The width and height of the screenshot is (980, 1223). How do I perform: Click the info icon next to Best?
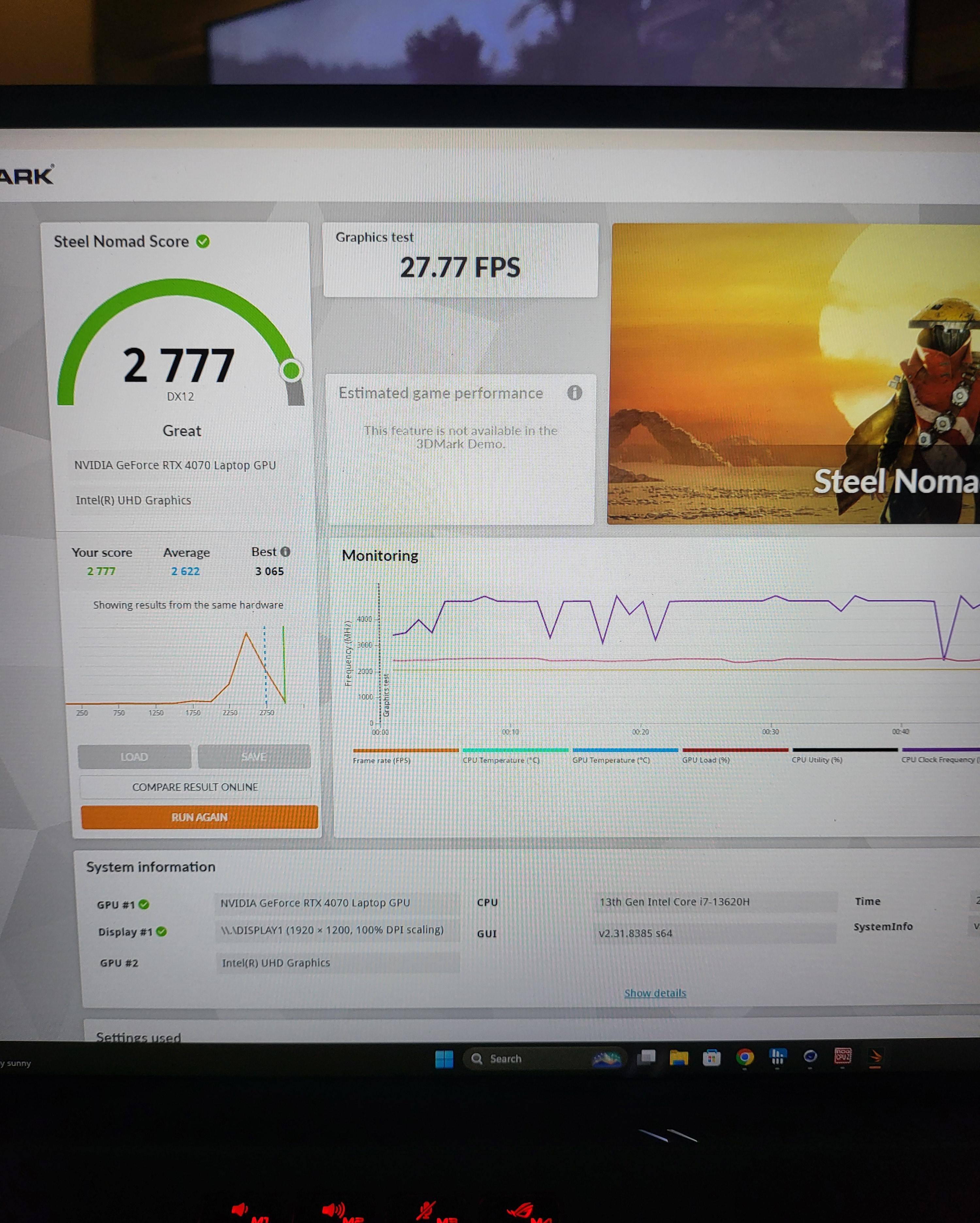click(x=285, y=551)
